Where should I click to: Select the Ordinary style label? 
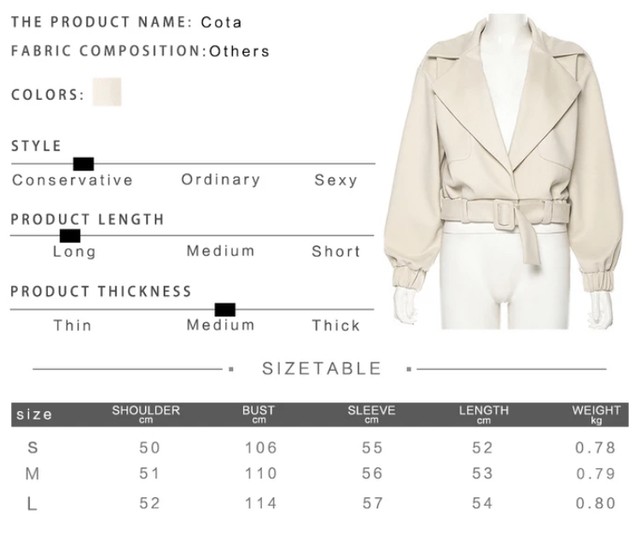[221, 180]
